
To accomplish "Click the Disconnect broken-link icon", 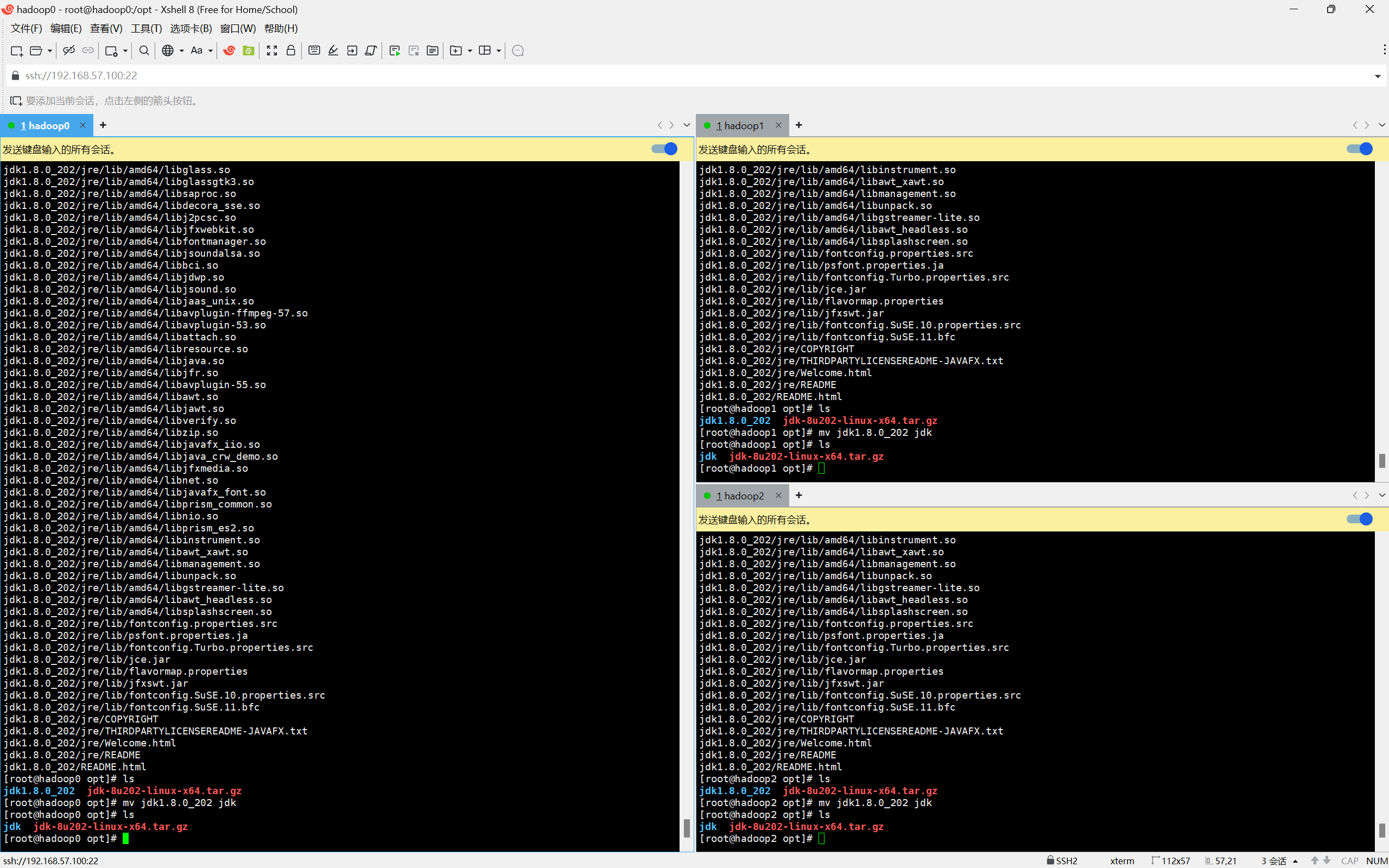I will pos(69,50).
